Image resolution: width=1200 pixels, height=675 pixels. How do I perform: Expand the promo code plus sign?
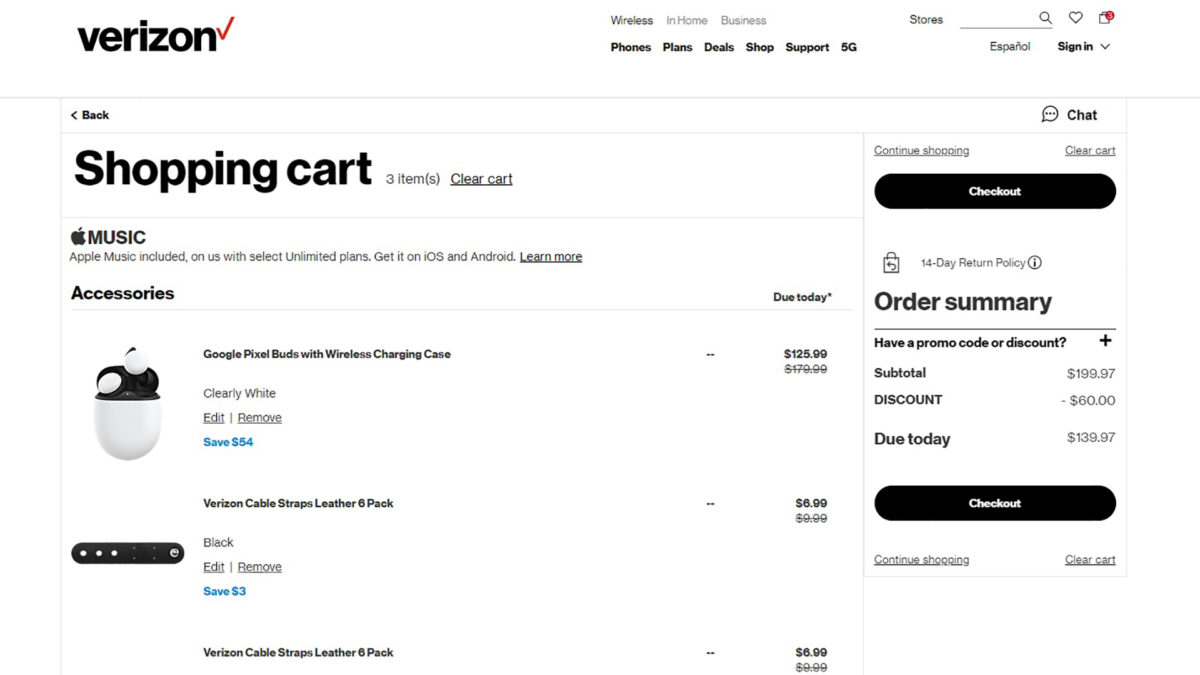[x=1105, y=341]
